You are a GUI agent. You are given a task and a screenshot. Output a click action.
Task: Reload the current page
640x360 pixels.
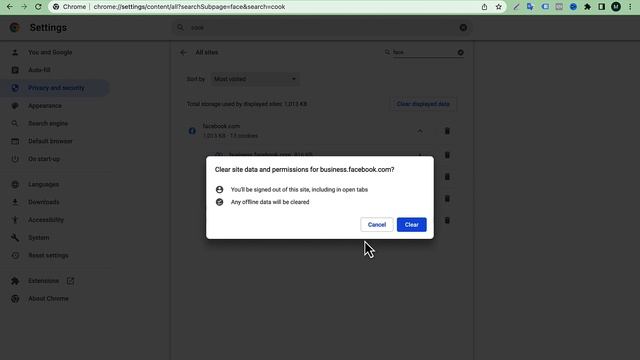pyautogui.click(x=38, y=7)
